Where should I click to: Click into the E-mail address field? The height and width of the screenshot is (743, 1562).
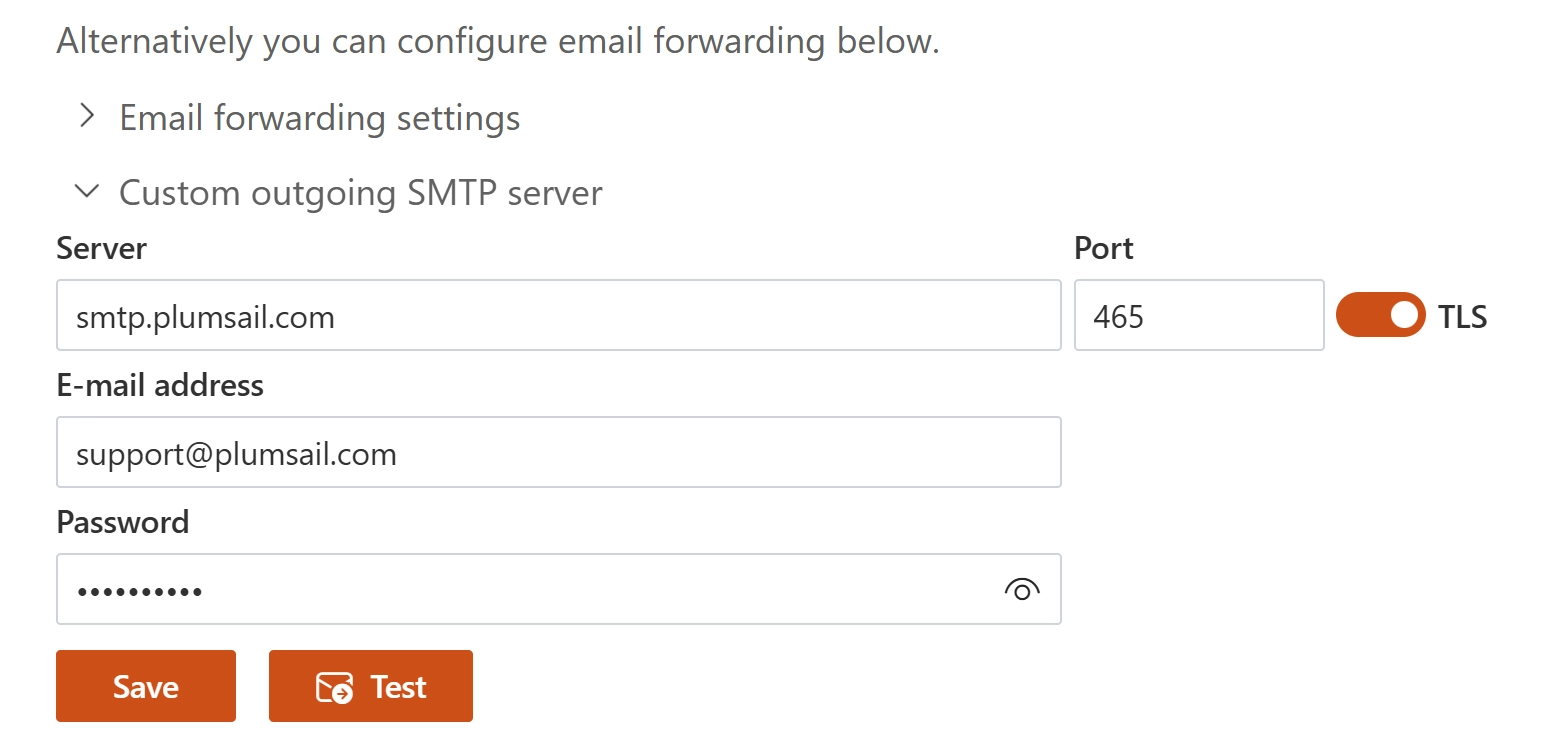[x=558, y=452]
